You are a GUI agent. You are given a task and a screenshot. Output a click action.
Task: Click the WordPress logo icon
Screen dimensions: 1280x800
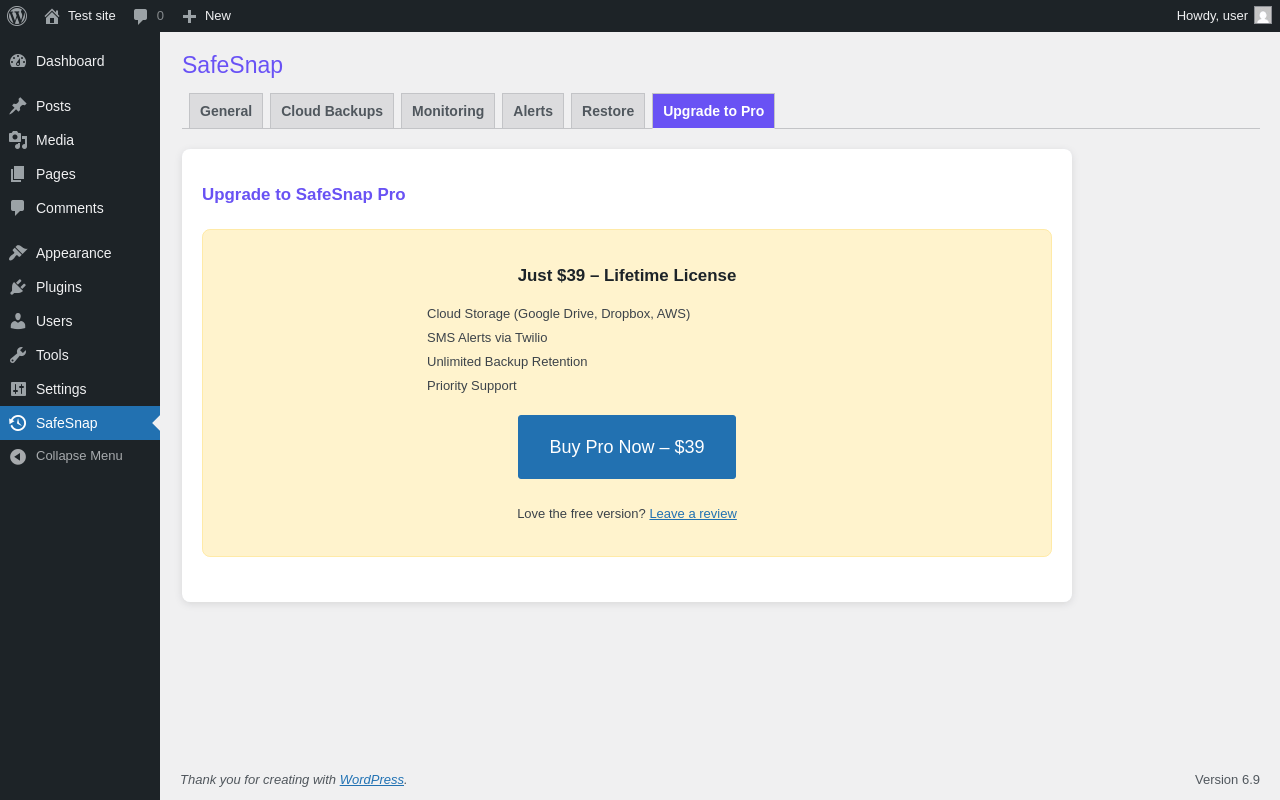click(x=17, y=16)
